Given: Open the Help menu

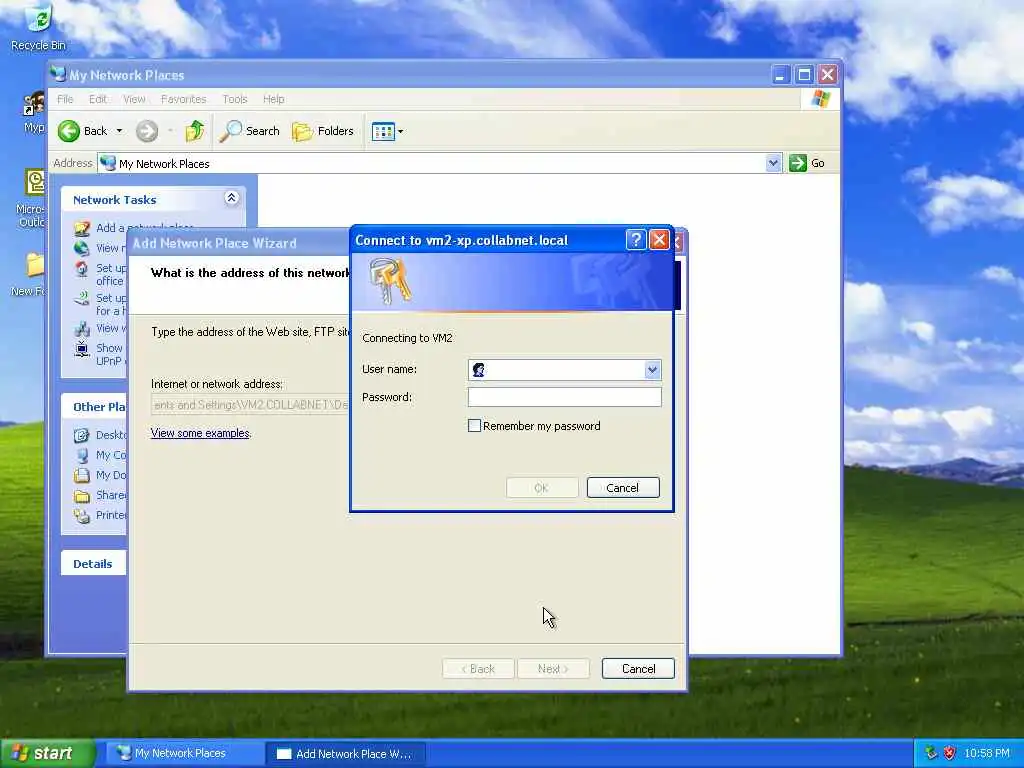Looking at the screenshot, I should coord(274,99).
